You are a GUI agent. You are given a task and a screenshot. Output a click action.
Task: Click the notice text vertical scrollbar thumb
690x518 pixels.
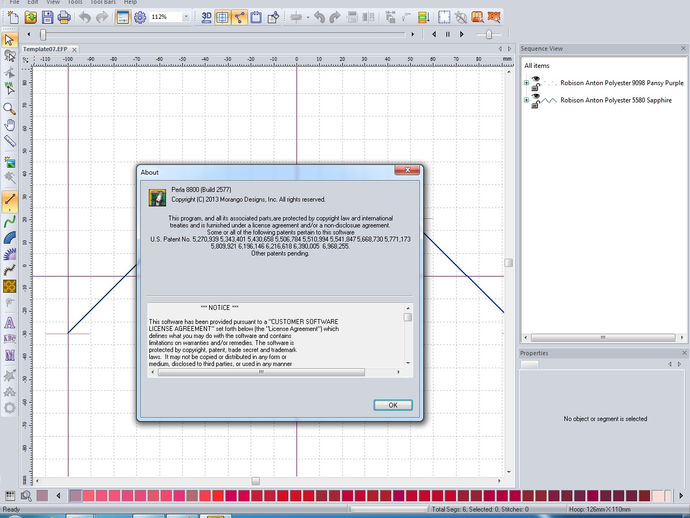408,317
